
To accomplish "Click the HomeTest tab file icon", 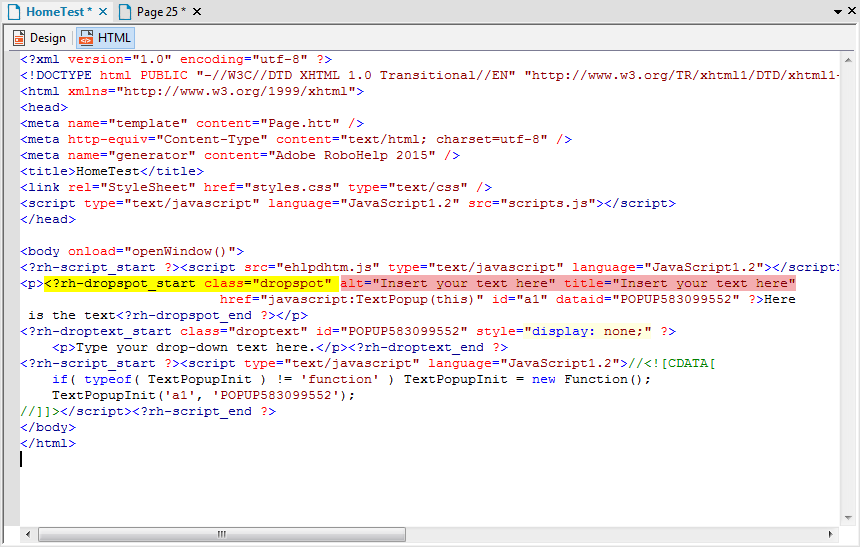I will tap(14, 12).
